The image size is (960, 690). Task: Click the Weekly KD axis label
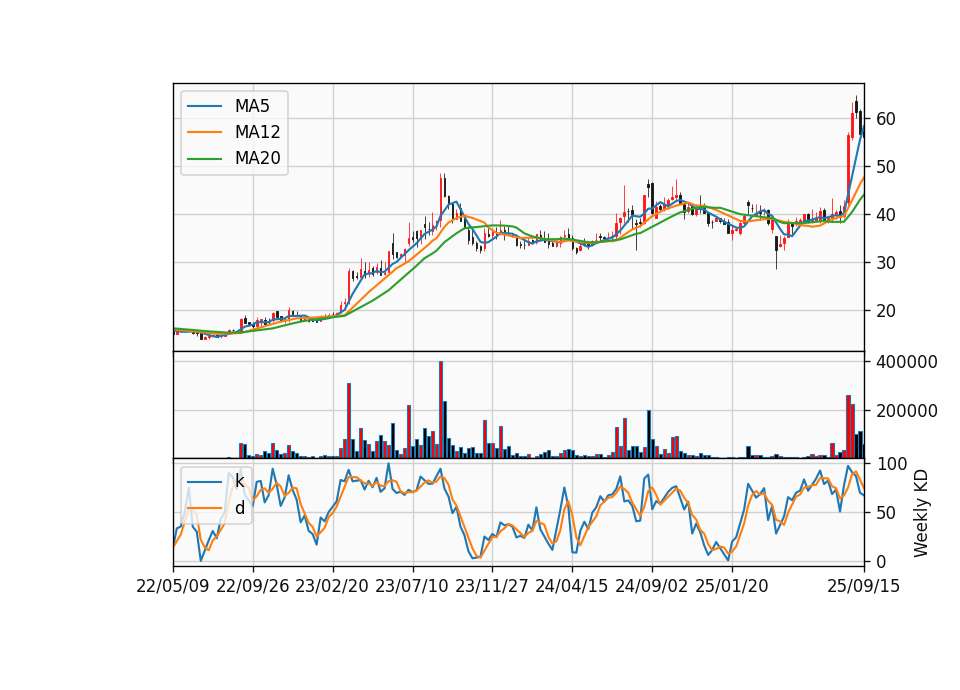920,513
